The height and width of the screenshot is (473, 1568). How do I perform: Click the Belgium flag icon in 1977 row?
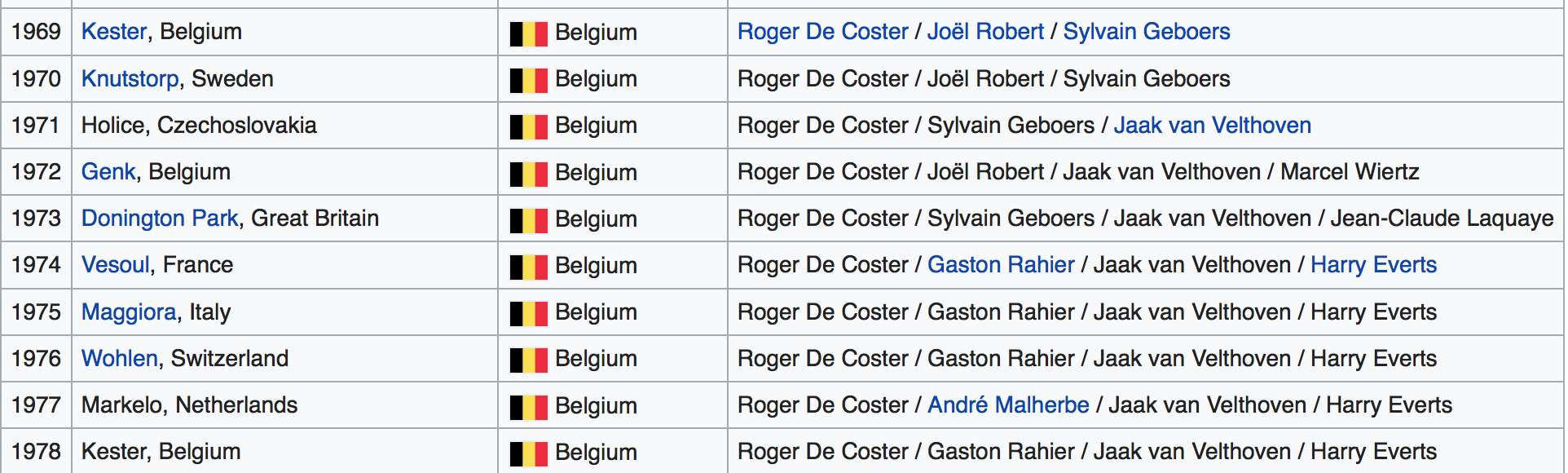click(x=528, y=407)
